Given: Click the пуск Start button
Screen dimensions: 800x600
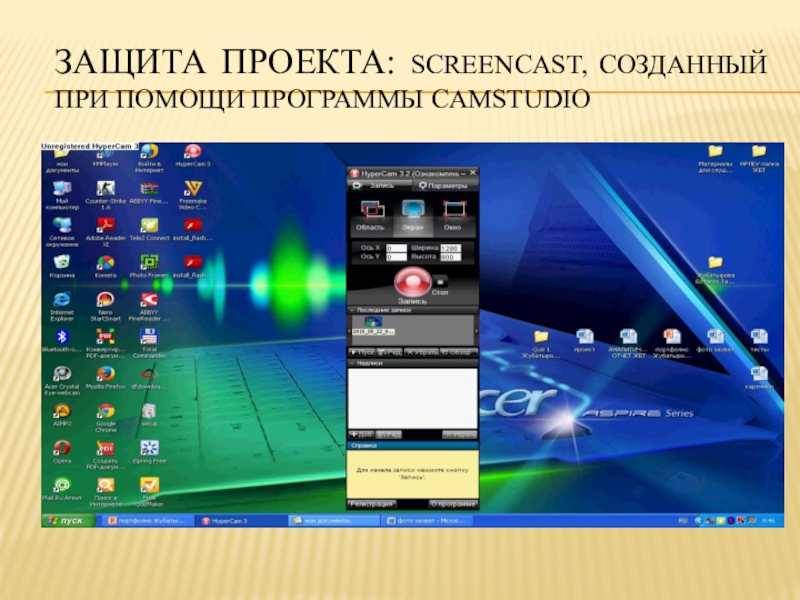Looking at the screenshot, I should [x=68, y=520].
